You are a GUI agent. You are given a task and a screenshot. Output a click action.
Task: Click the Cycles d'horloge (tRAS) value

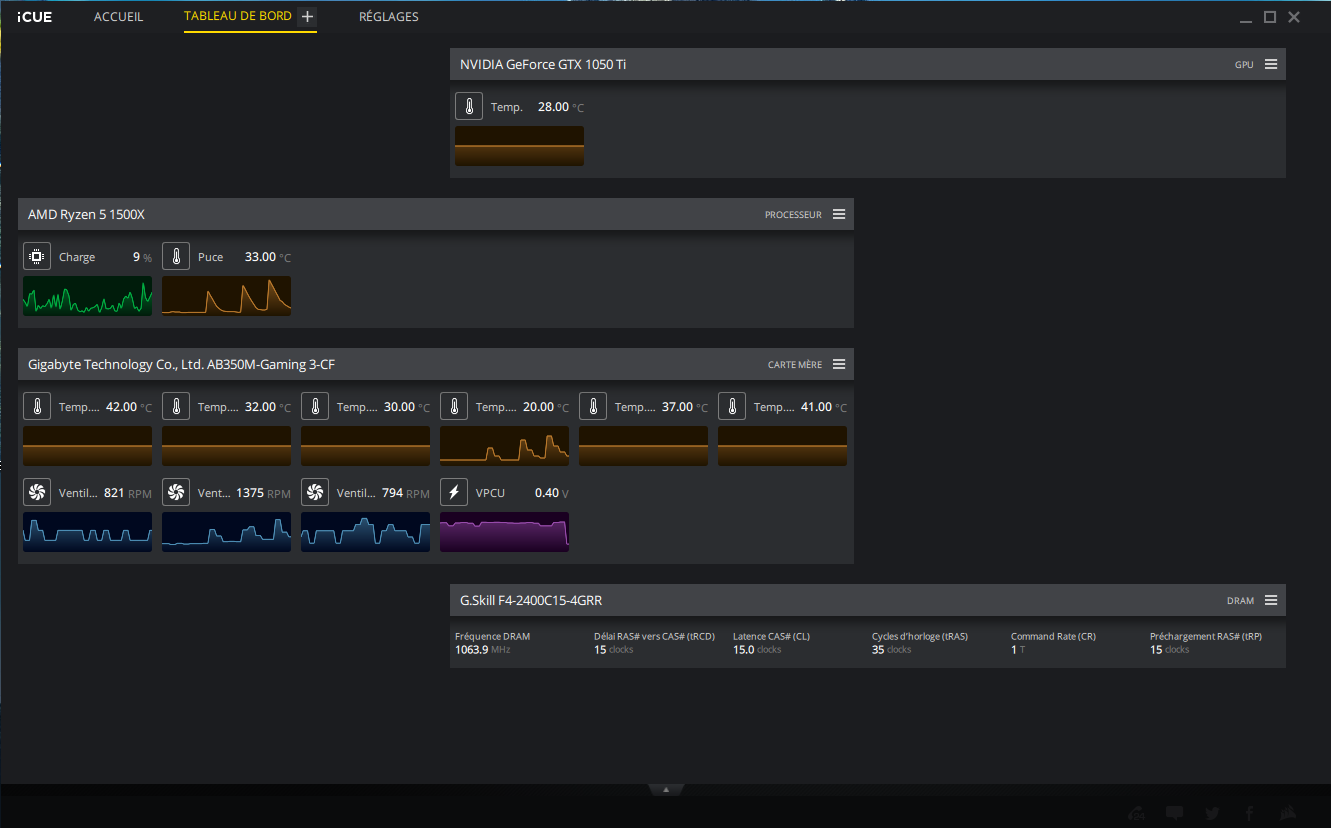pyautogui.click(x=891, y=650)
